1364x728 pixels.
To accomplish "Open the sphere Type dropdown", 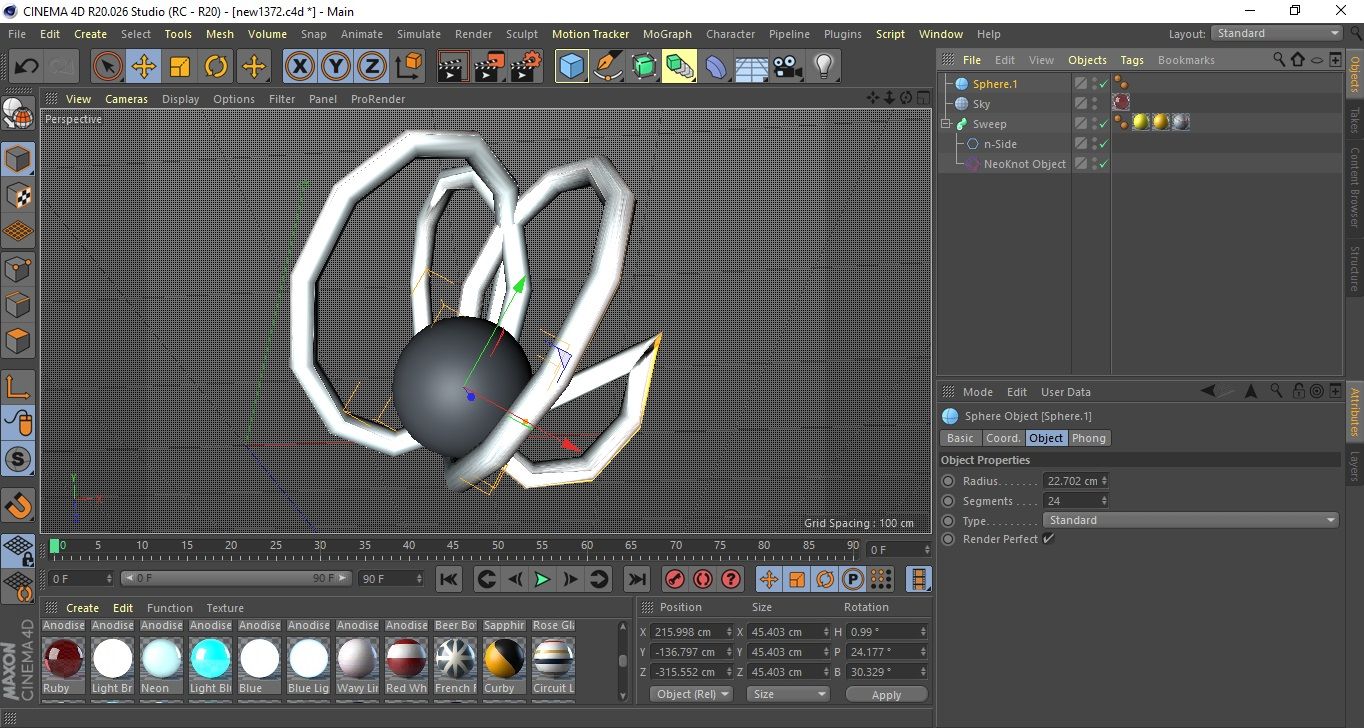I will pyautogui.click(x=1191, y=520).
